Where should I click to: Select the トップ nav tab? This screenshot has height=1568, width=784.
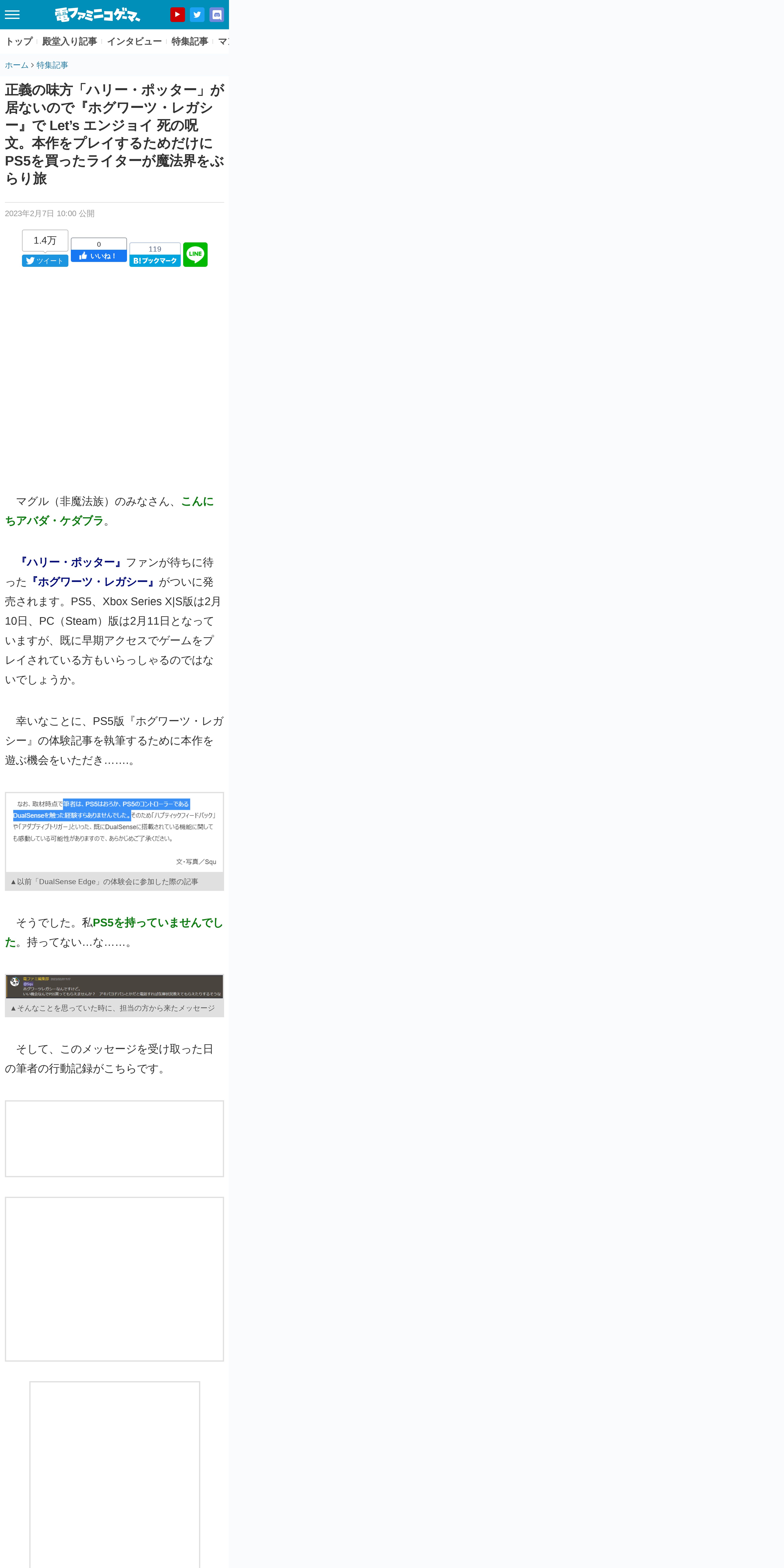[x=19, y=41]
